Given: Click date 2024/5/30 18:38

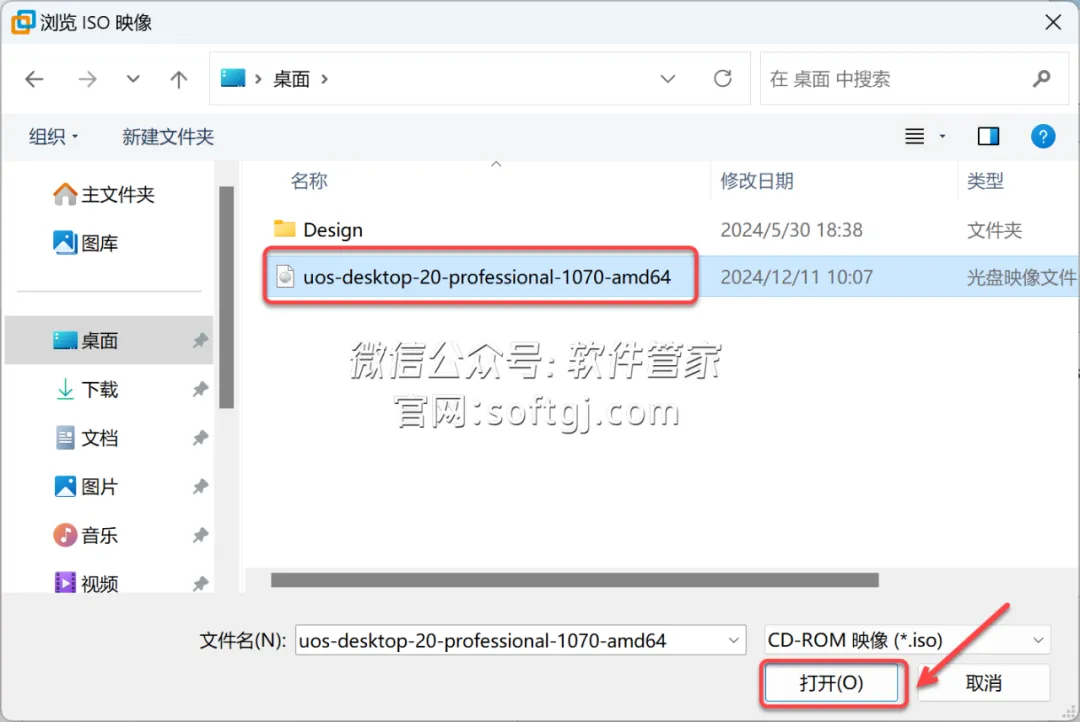Looking at the screenshot, I should 791,230.
